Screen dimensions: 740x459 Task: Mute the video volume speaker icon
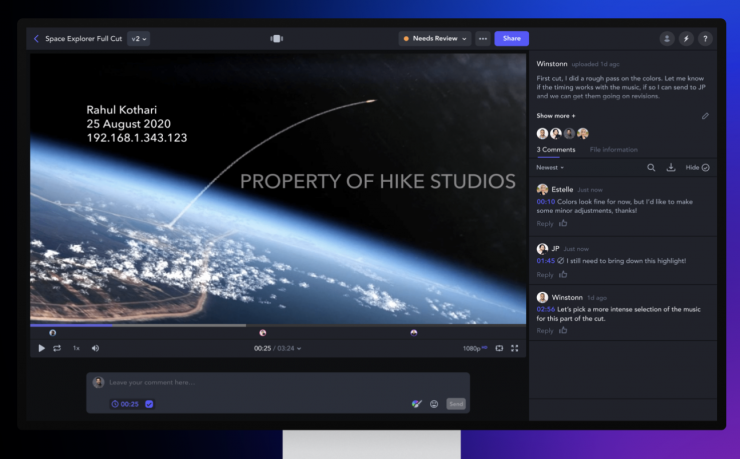point(95,348)
